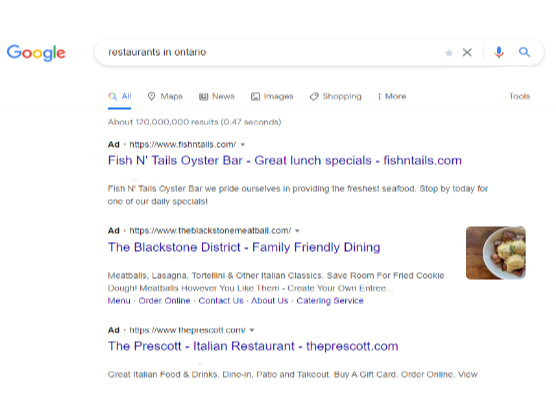The height and width of the screenshot is (398, 556).
Task: Click the Google logo
Action: (x=36, y=53)
